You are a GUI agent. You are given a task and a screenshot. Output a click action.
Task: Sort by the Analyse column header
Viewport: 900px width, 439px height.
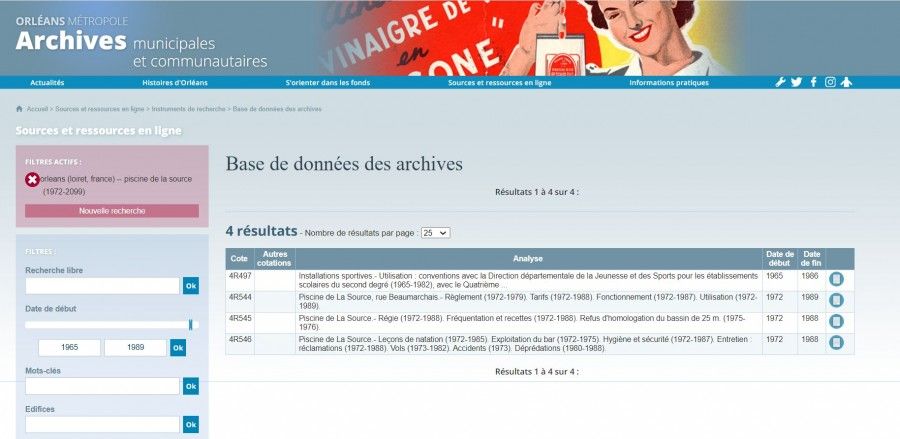pos(528,259)
